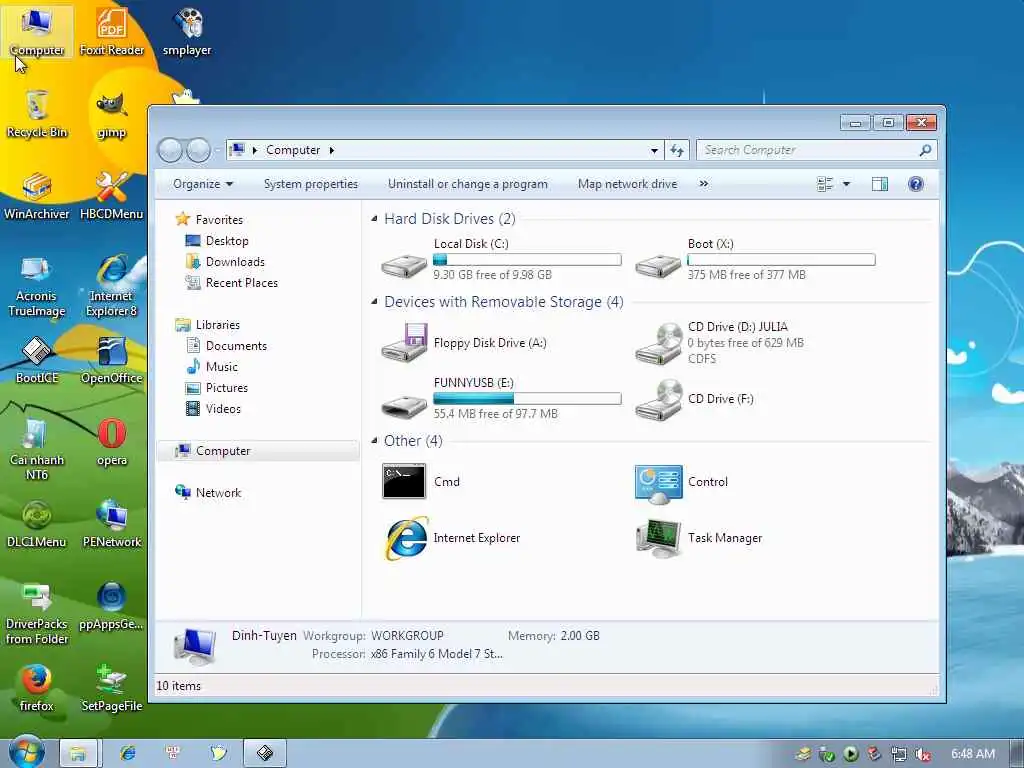Collapse Devices with Removable Storage group
The image size is (1024, 768).
374,302
